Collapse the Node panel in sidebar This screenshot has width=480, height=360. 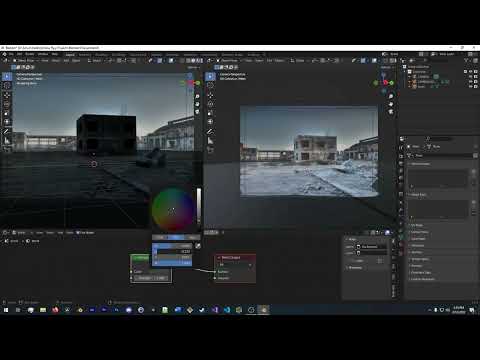[x=351, y=239]
